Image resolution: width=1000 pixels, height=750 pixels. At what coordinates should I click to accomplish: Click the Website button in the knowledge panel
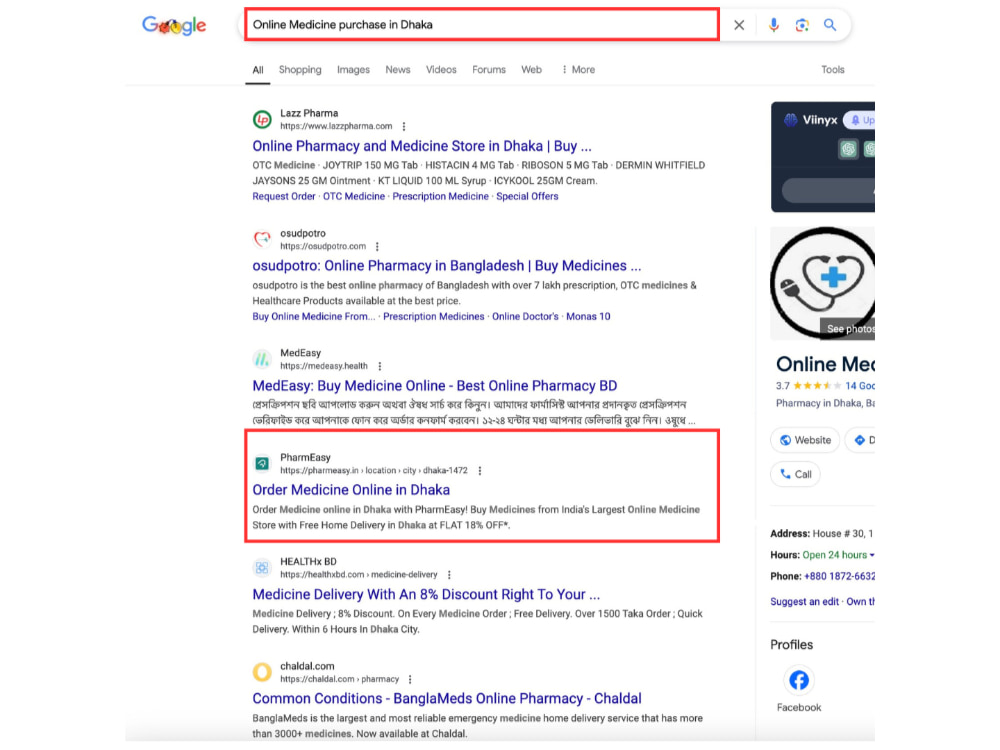805,440
